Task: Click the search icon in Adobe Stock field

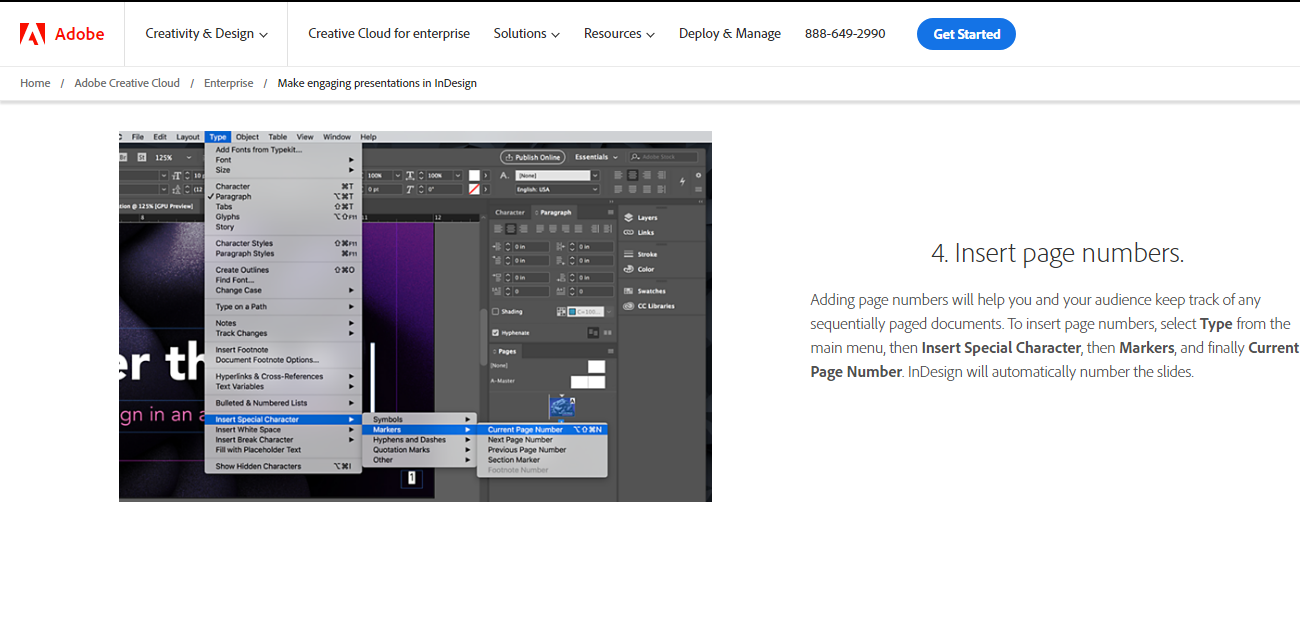Action: [636, 157]
